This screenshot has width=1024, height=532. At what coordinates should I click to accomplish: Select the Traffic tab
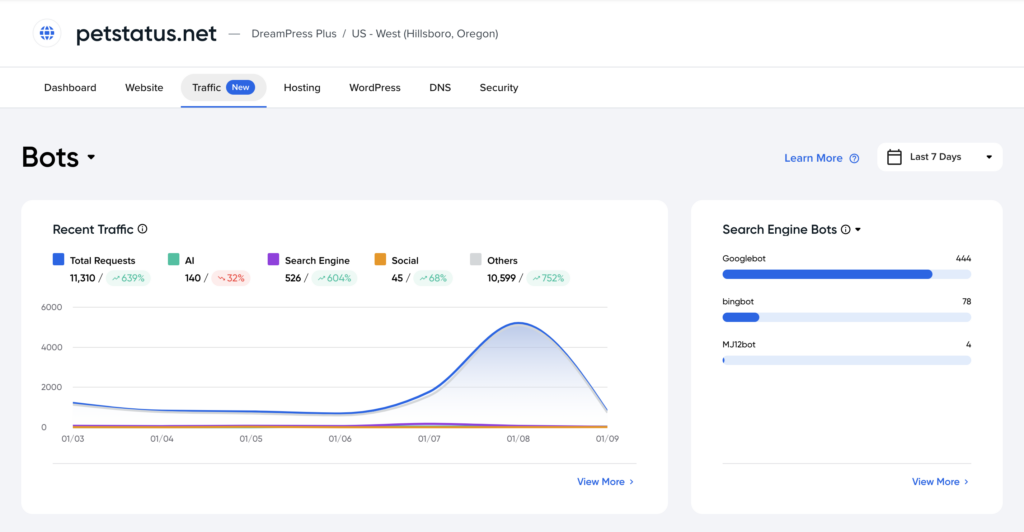point(223,87)
